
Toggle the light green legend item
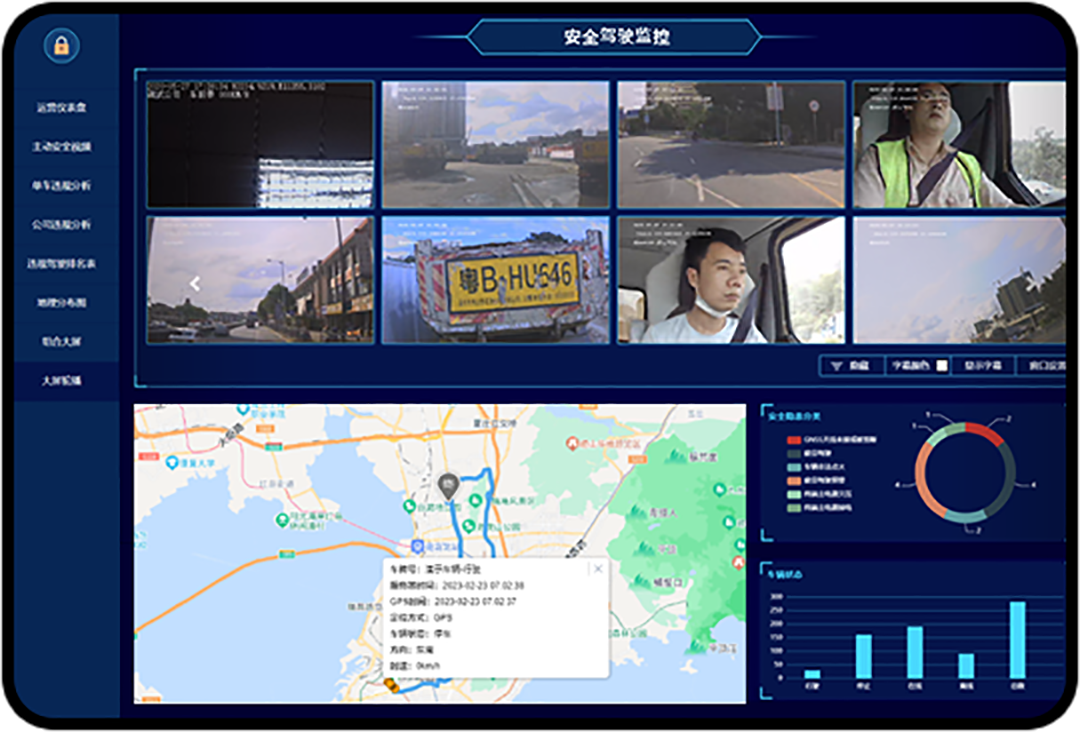pyautogui.click(x=819, y=494)
